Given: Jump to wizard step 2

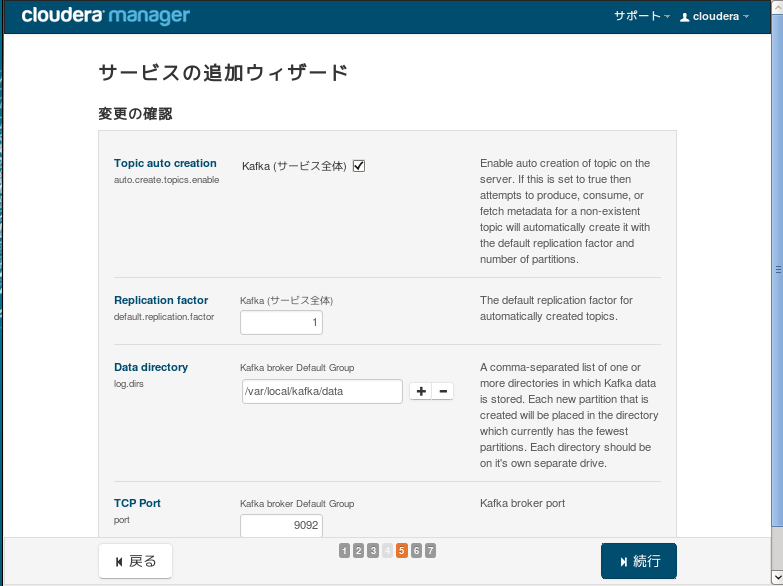Looking at the screenshot, I should pyautogui.click(x=359, y=551).
